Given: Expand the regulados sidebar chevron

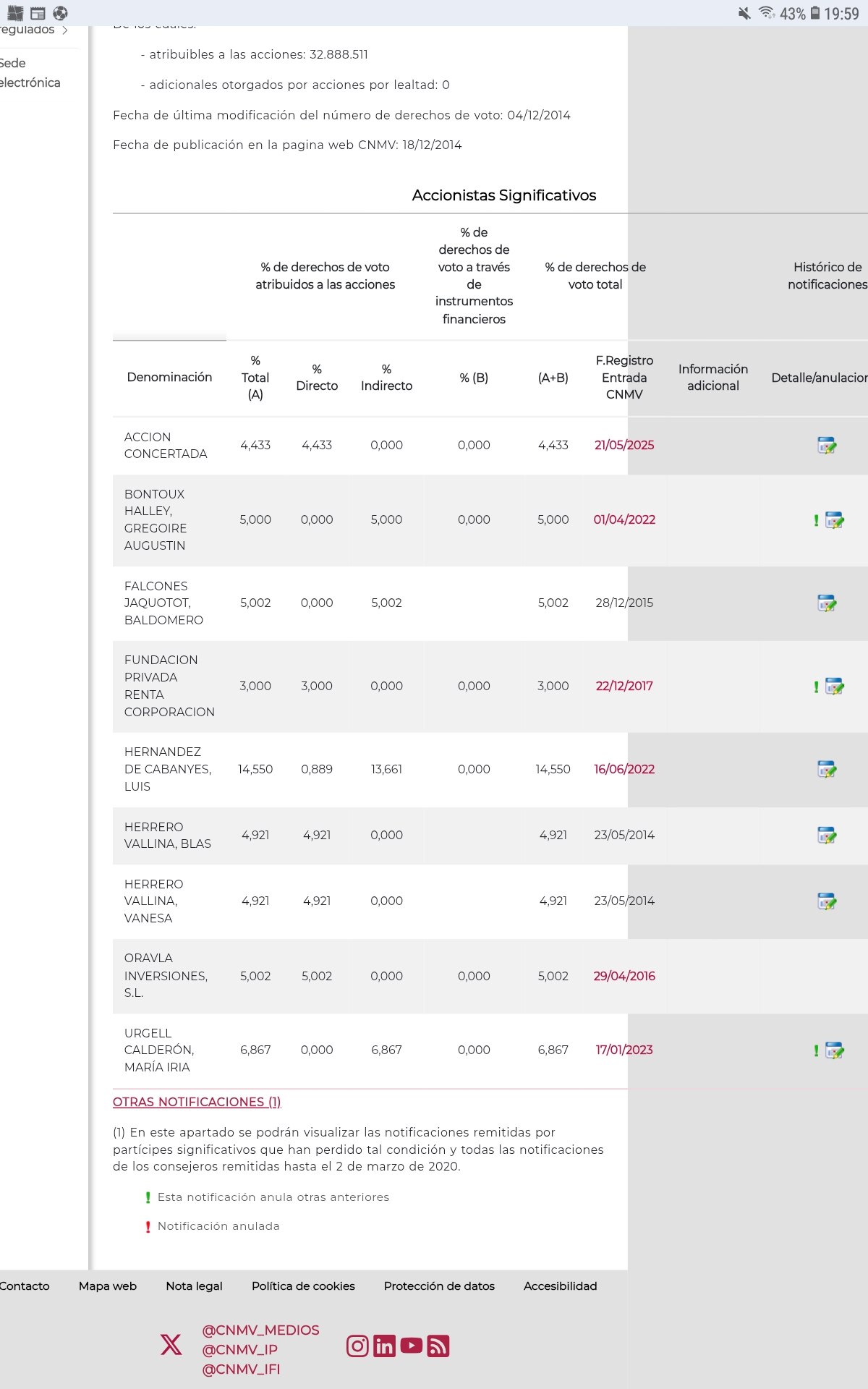Looking at the screenshot, I should pyautogui.click(x=65, y=30).
